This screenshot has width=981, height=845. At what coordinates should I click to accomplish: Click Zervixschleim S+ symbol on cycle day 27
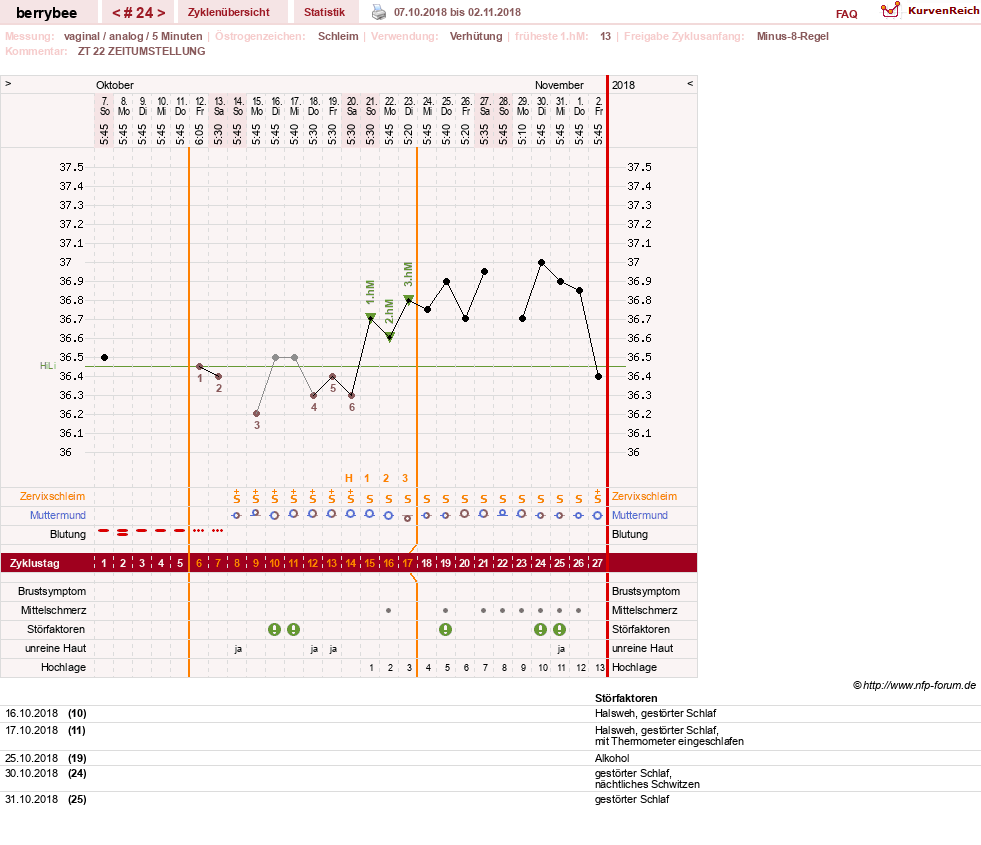(x=597, y=497)
